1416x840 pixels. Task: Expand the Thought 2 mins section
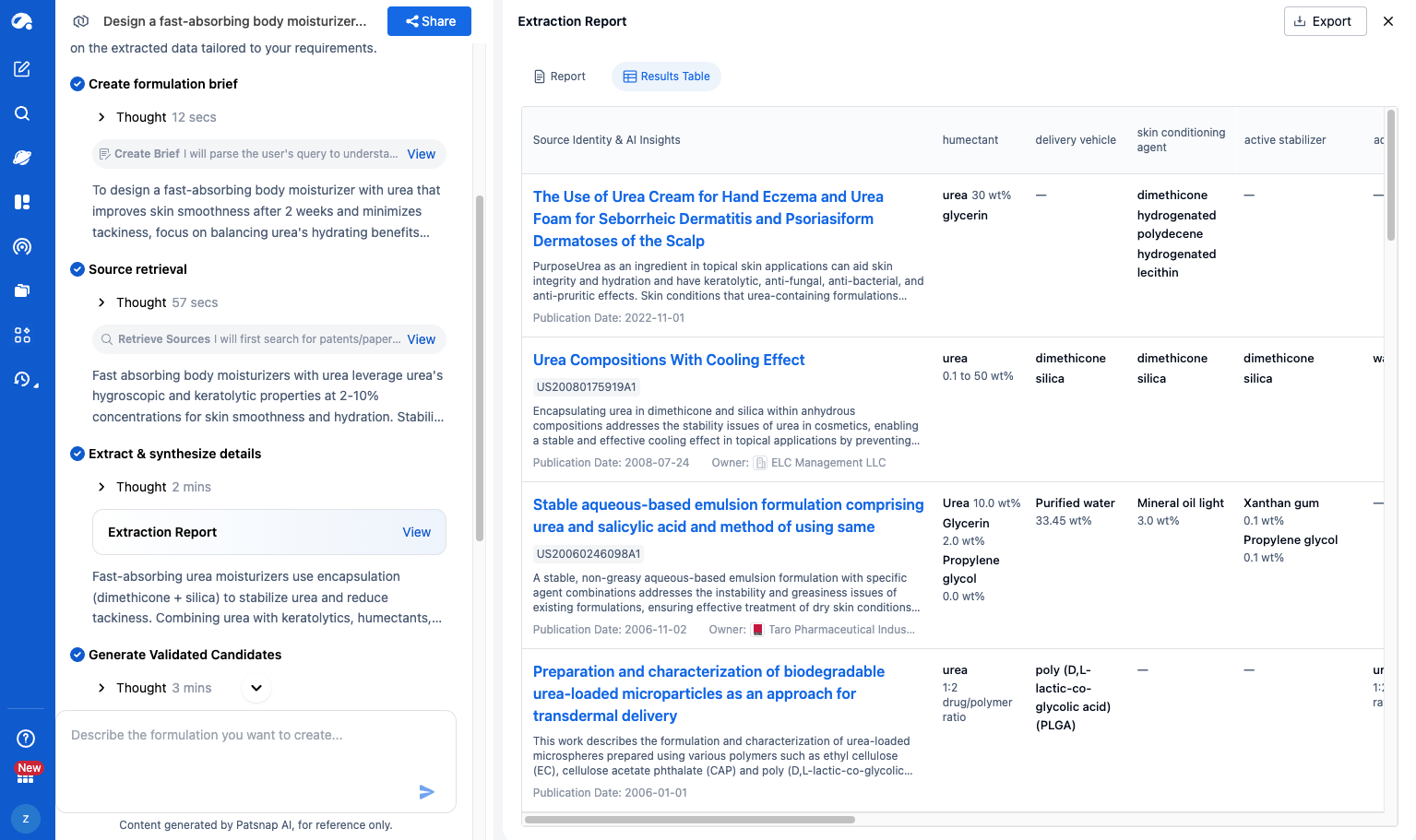point(101,487)
